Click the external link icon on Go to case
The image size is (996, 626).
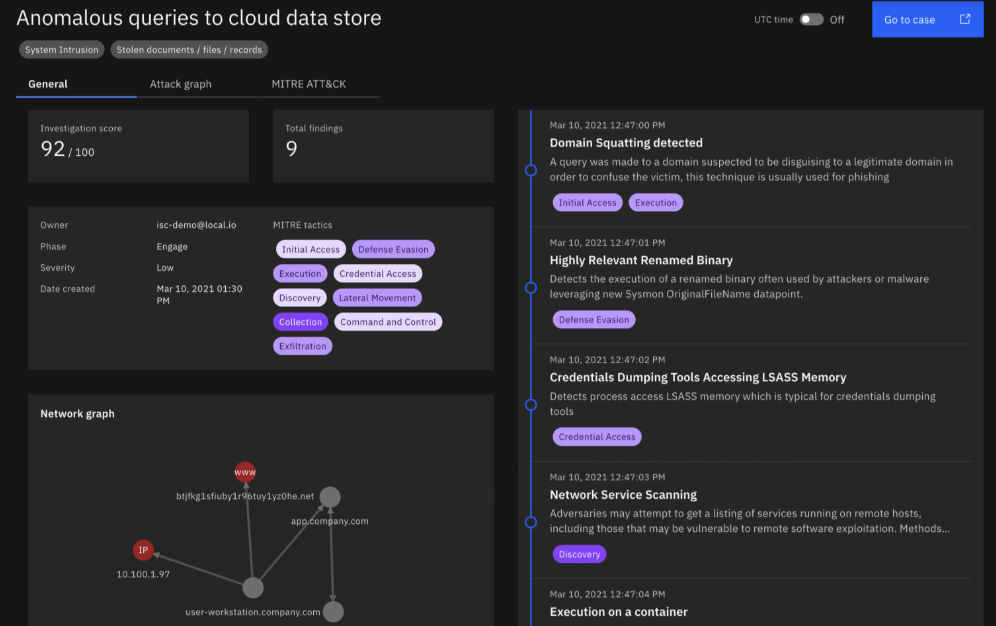963,19
